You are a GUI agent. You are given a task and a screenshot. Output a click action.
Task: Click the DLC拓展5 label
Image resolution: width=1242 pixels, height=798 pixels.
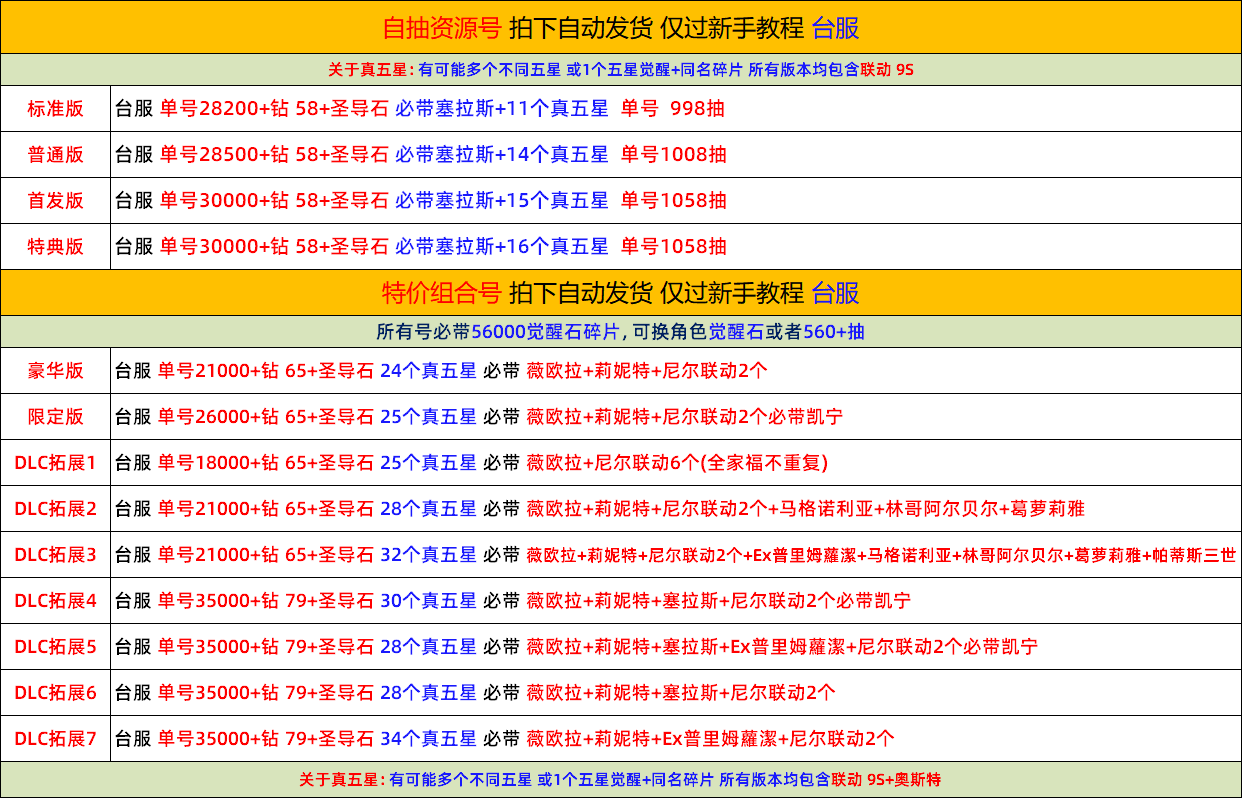click(55, 647)
